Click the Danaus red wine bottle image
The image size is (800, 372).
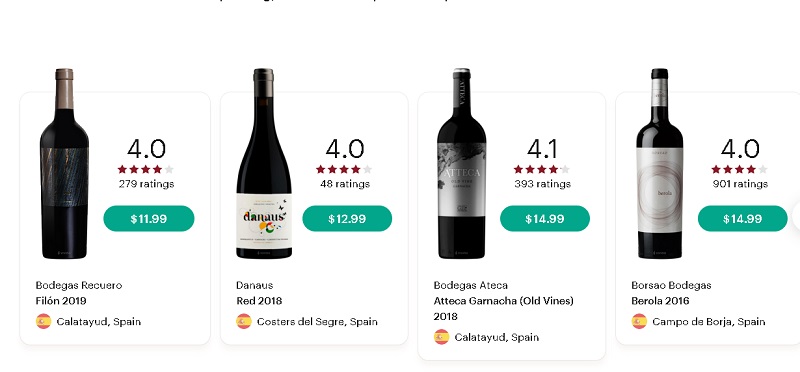[x=264, y=163]
